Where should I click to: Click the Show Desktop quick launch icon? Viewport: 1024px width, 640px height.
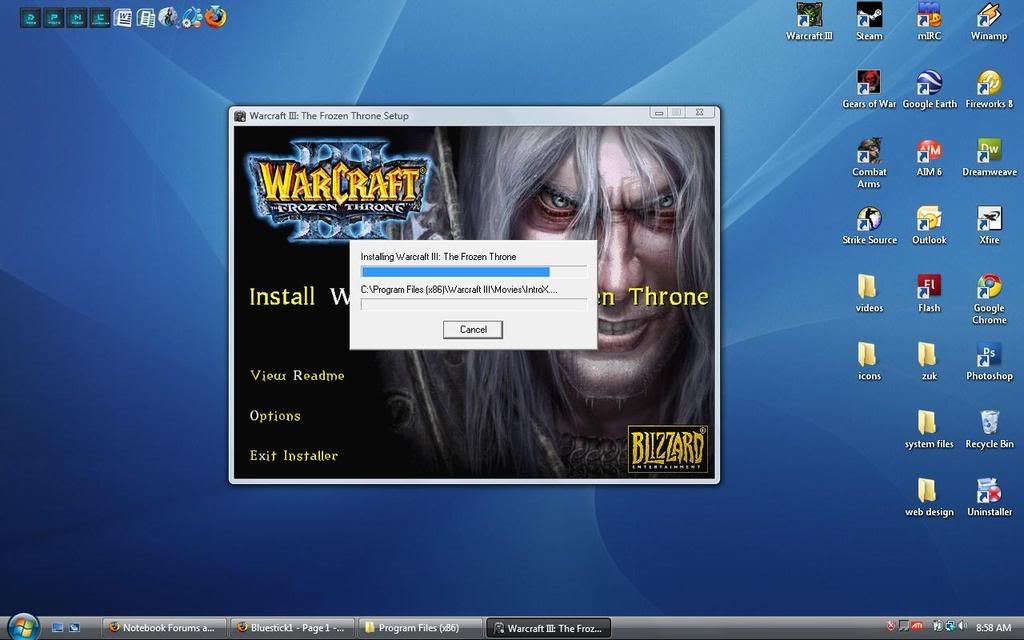[x=57, y=628]
